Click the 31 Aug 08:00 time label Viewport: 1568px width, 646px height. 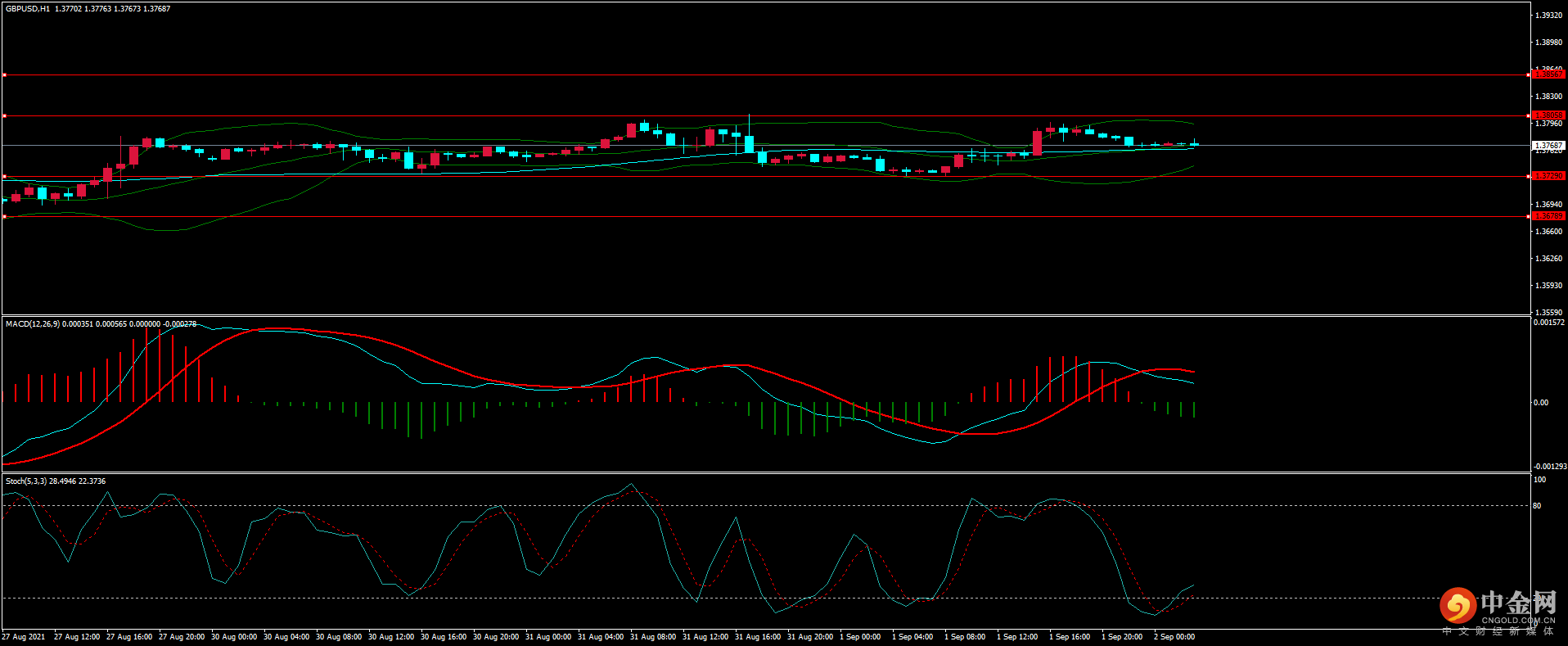[653, 637]
